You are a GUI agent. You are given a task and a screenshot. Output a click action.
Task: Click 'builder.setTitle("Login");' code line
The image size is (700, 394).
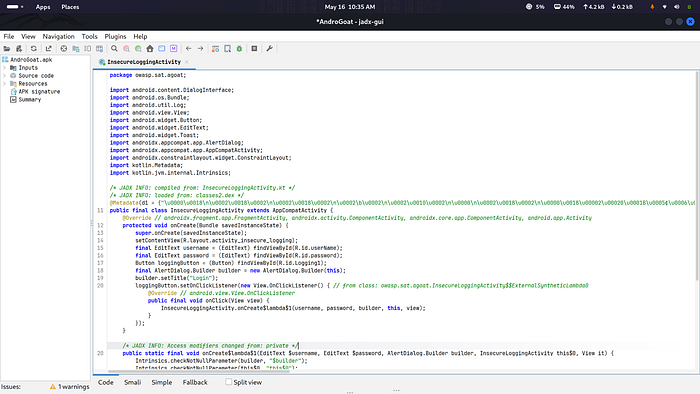click(x=177, y=278)
